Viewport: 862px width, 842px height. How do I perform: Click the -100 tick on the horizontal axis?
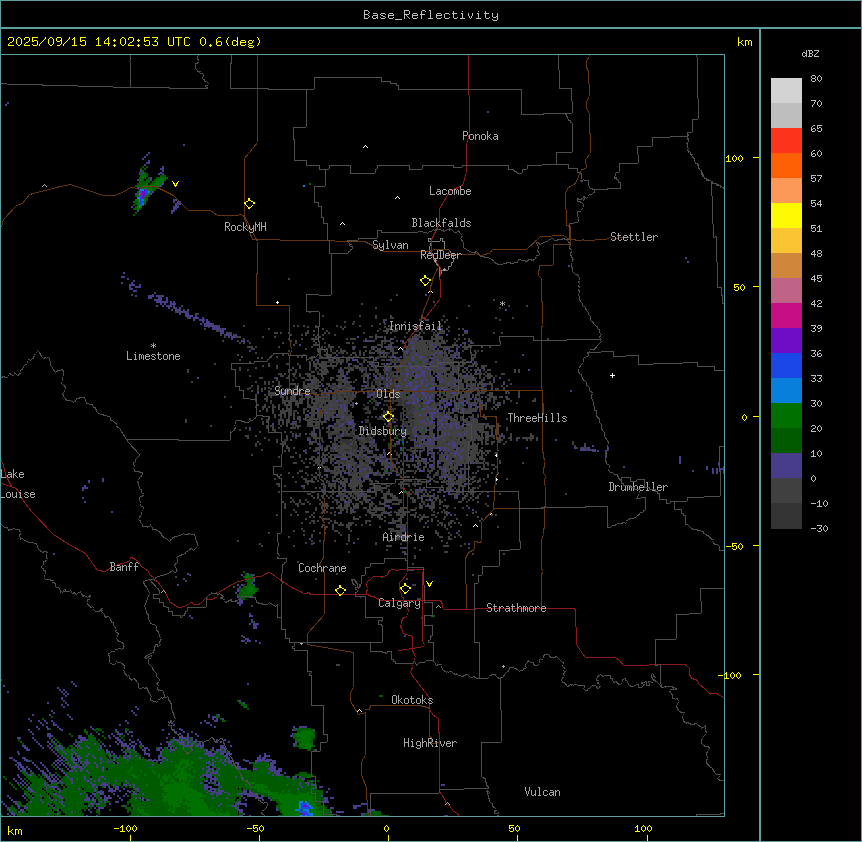[x=125, y=828]
